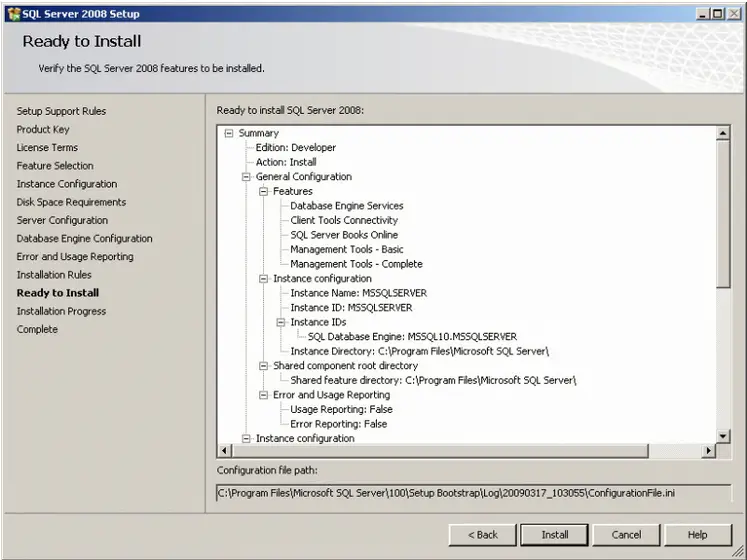Collapse the Error and Usage Reporting tree node
This screenshot has height=560, width=747.
pos(263,395)
